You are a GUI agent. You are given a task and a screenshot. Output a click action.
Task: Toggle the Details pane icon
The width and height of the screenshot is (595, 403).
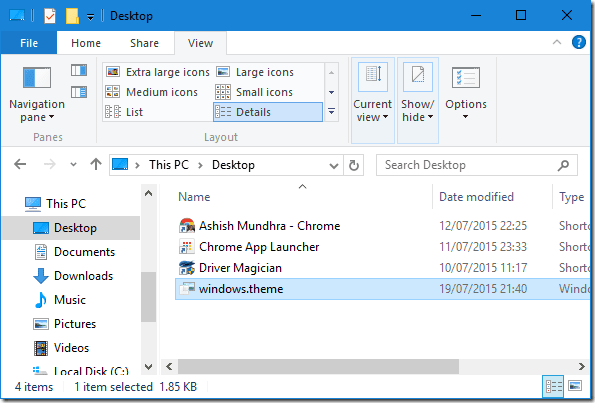point(79,92)
